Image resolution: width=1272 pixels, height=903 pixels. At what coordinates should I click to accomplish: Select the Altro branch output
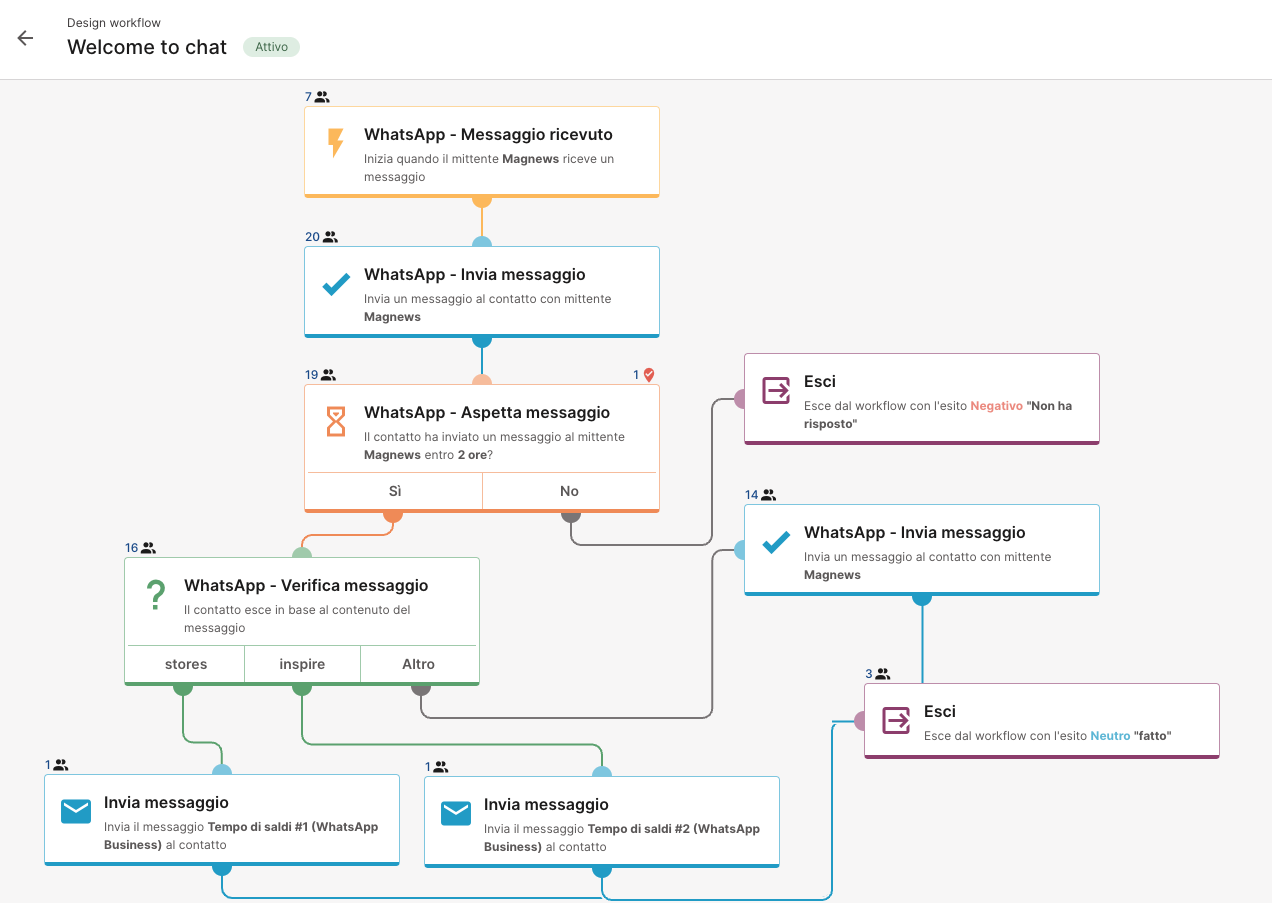[x=419, y=664]
